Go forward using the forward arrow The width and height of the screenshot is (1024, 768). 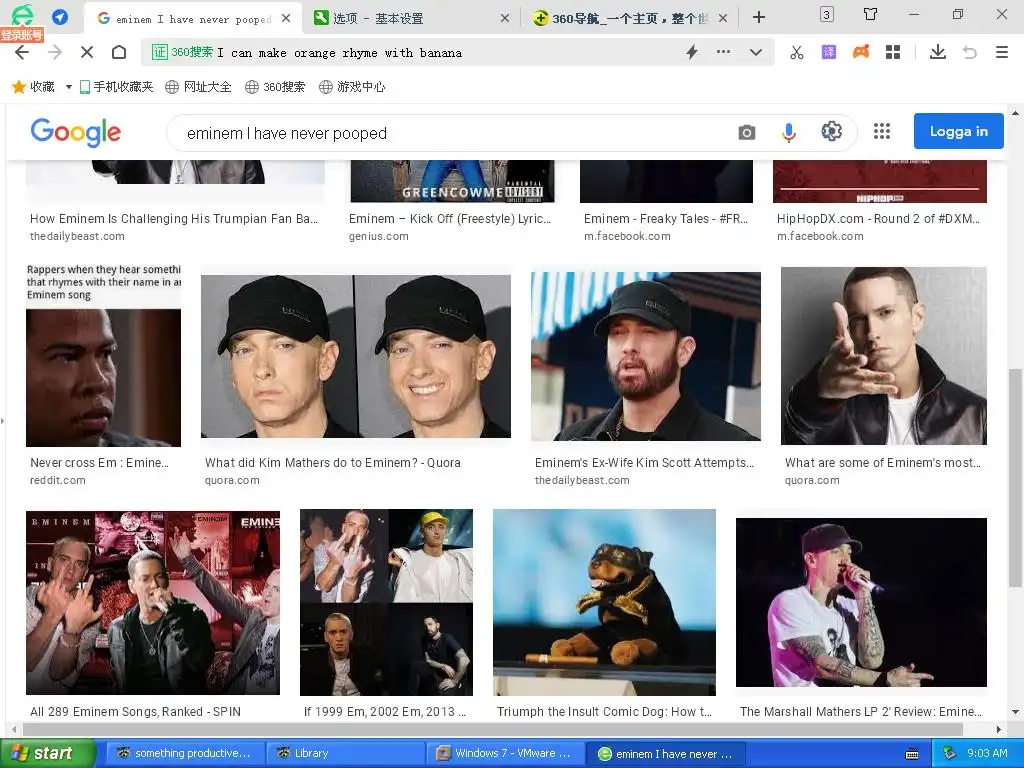[x=55, y=52]
